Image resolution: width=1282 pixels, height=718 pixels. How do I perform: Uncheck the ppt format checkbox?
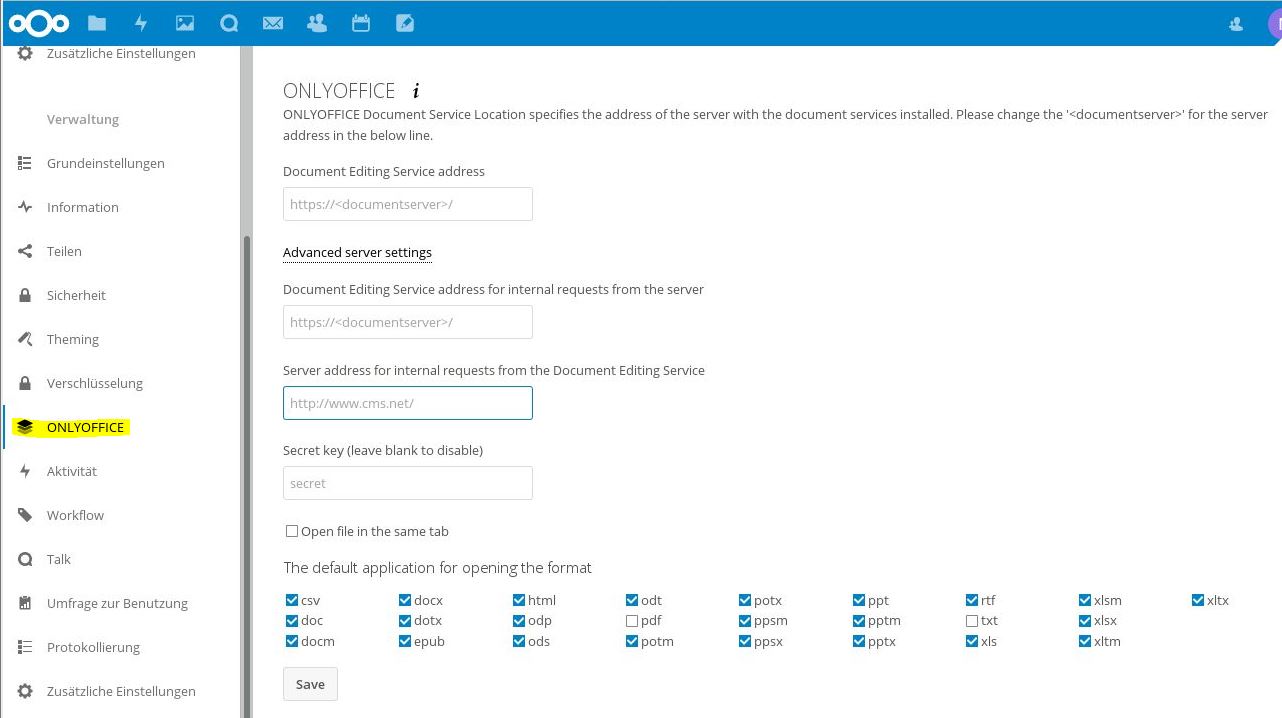click(859, 601)
